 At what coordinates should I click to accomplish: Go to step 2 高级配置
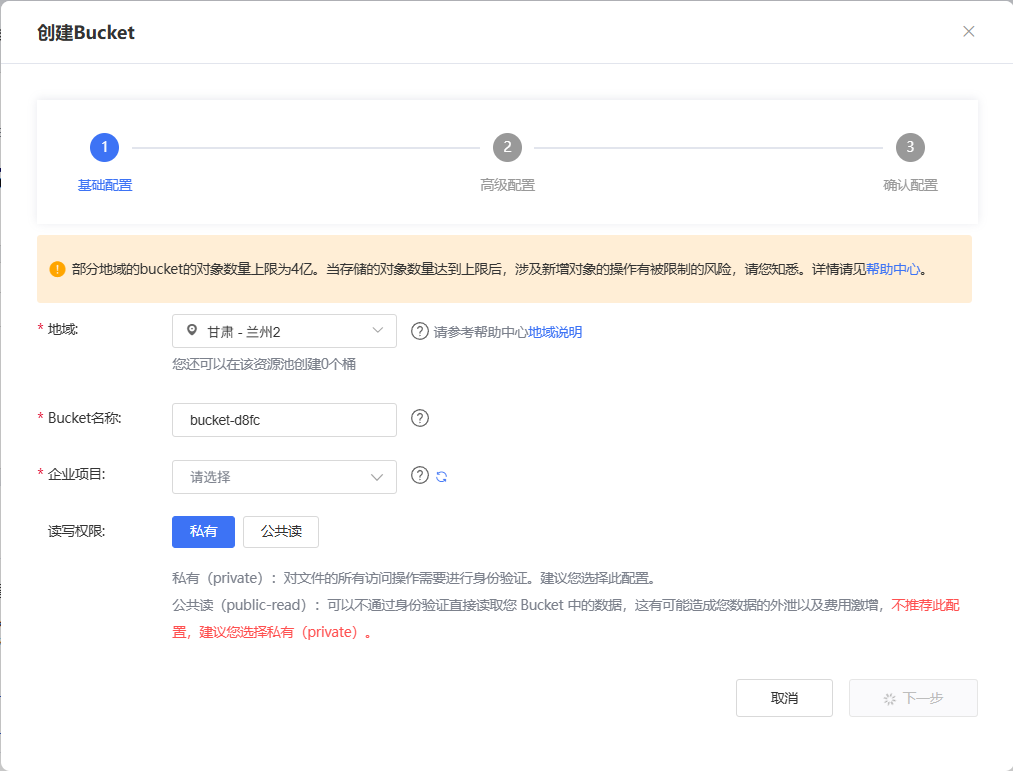[507, 147]
